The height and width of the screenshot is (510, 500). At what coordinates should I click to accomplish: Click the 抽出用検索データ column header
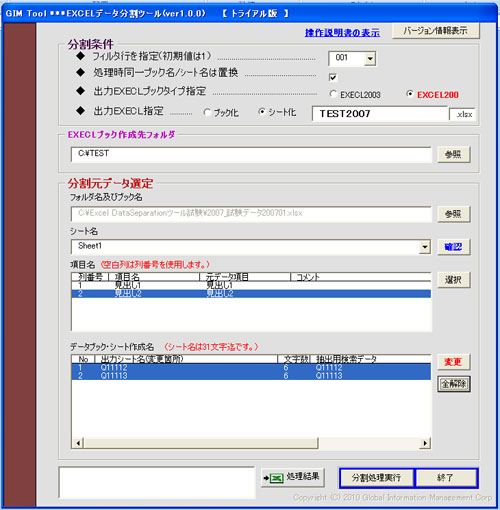(x=371, y=359)
